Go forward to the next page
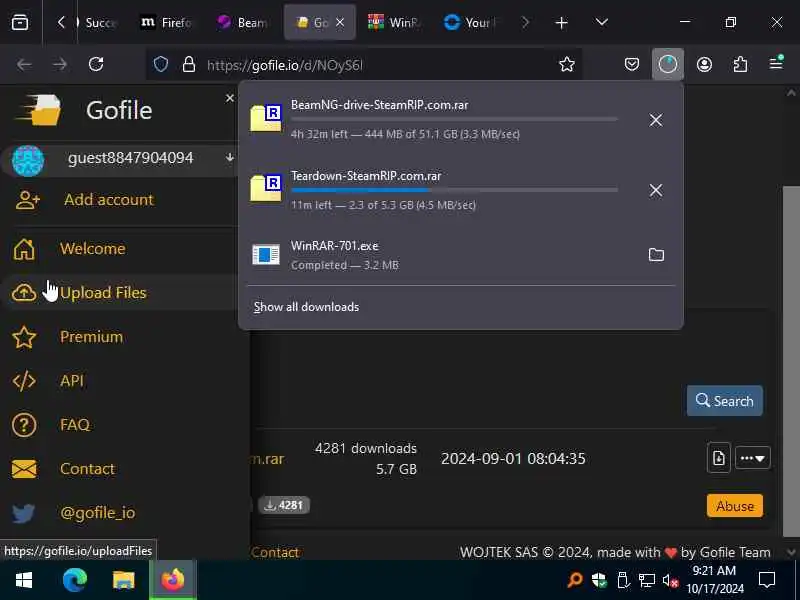800x600 pixels. pos(60,65)
